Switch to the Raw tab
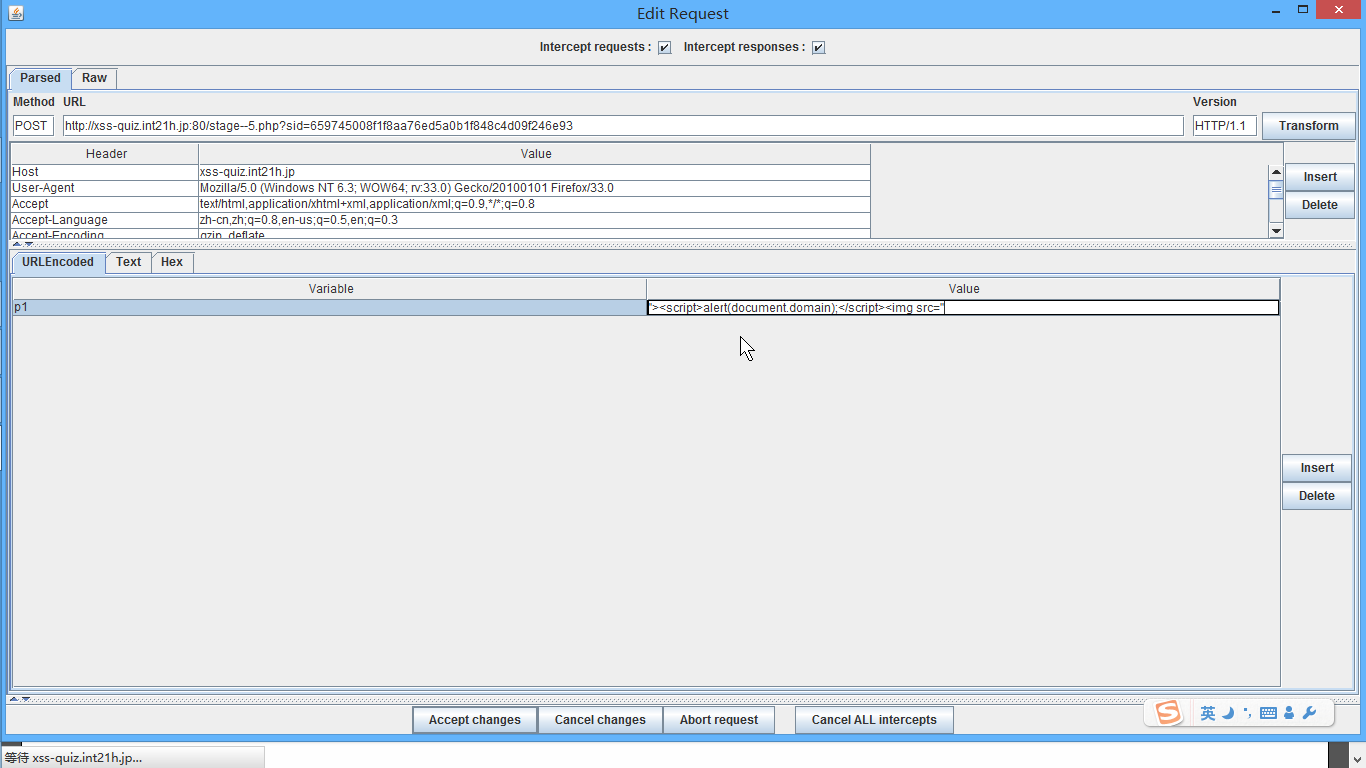Image resolution: width=1366 pixels, height=768 pixels. (95, 78)
